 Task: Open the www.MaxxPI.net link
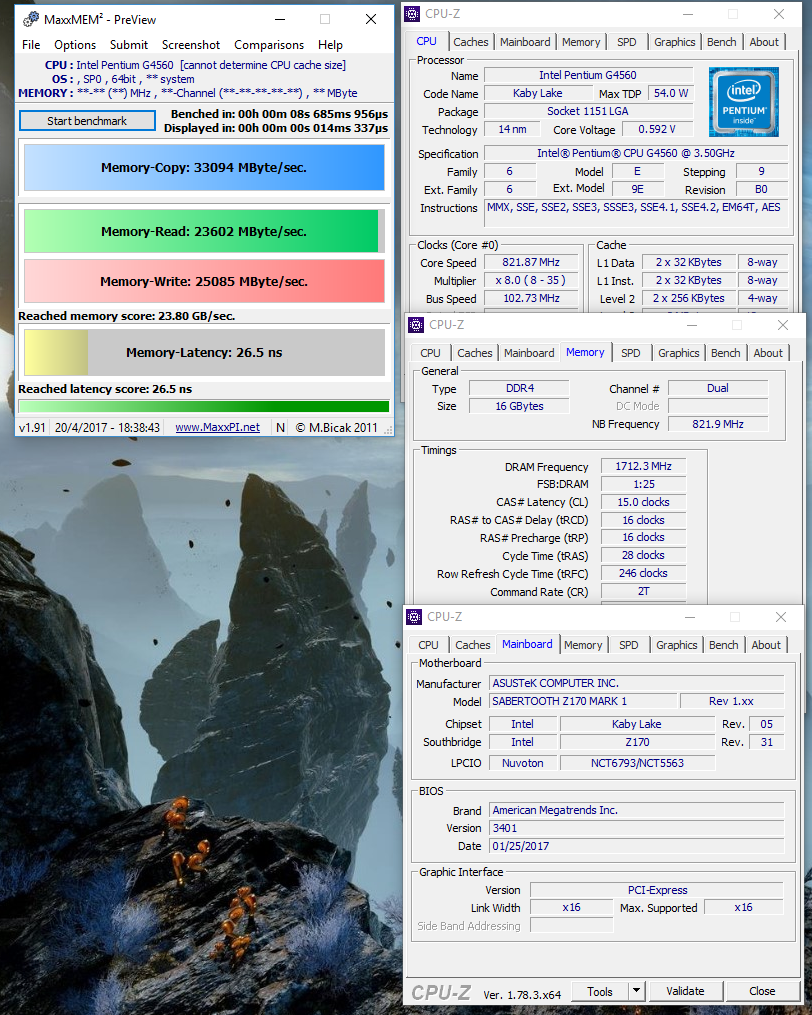click(218, 427)
